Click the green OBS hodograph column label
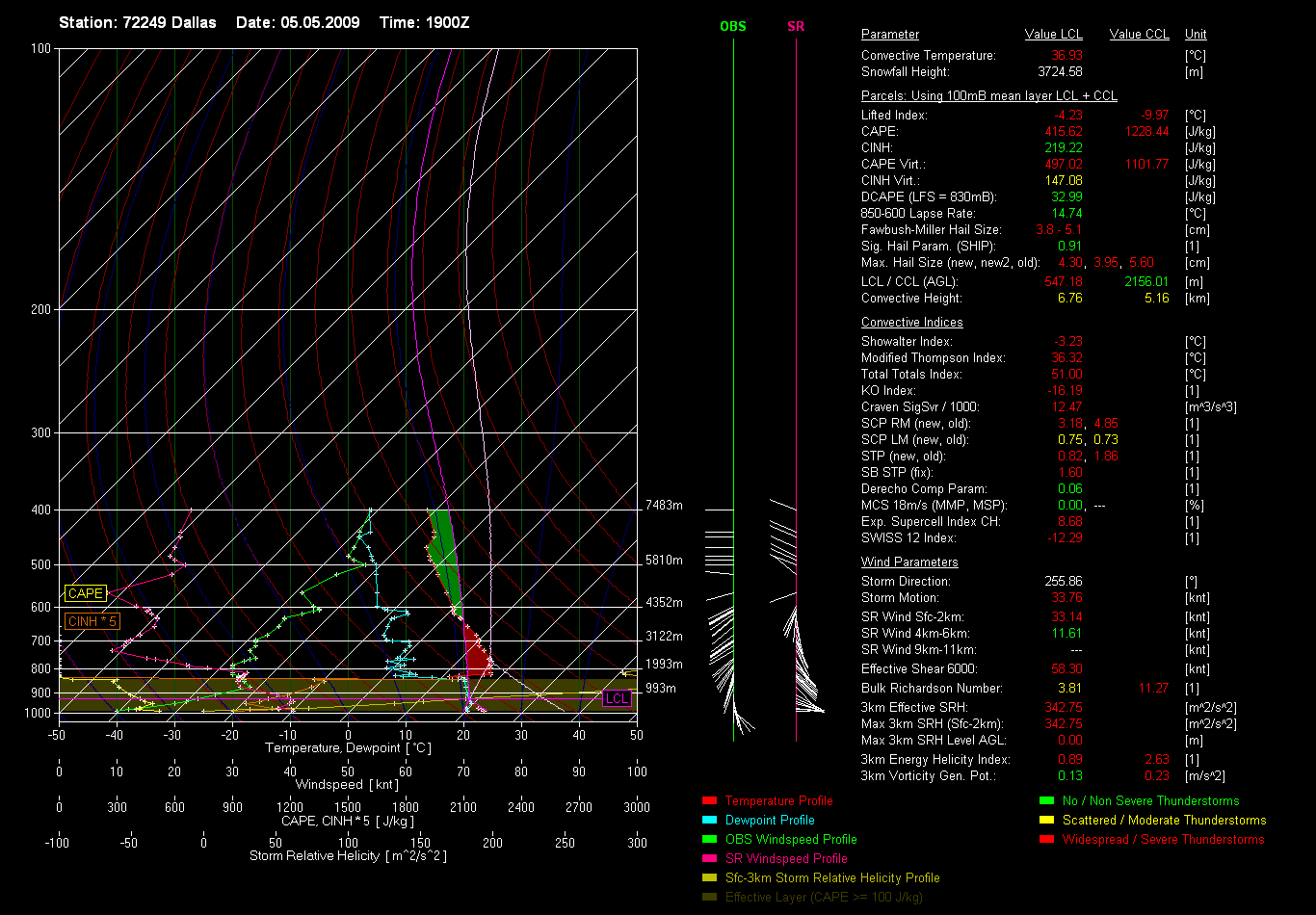Screen dimensions: 1316x915 click(x=733, y=27)
